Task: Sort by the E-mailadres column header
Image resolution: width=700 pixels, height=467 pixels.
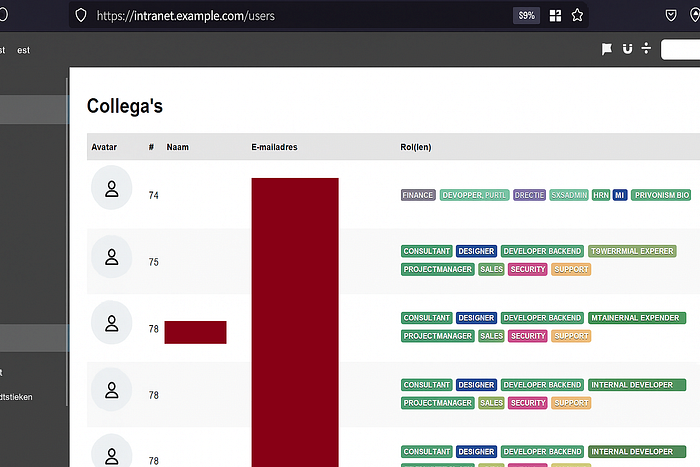Action: [x=274, y=147]
